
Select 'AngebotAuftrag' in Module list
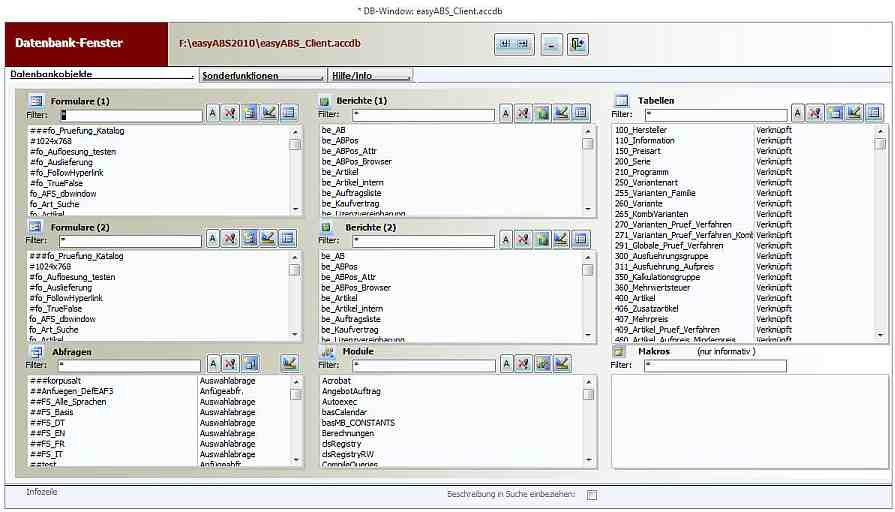(351, 392)
